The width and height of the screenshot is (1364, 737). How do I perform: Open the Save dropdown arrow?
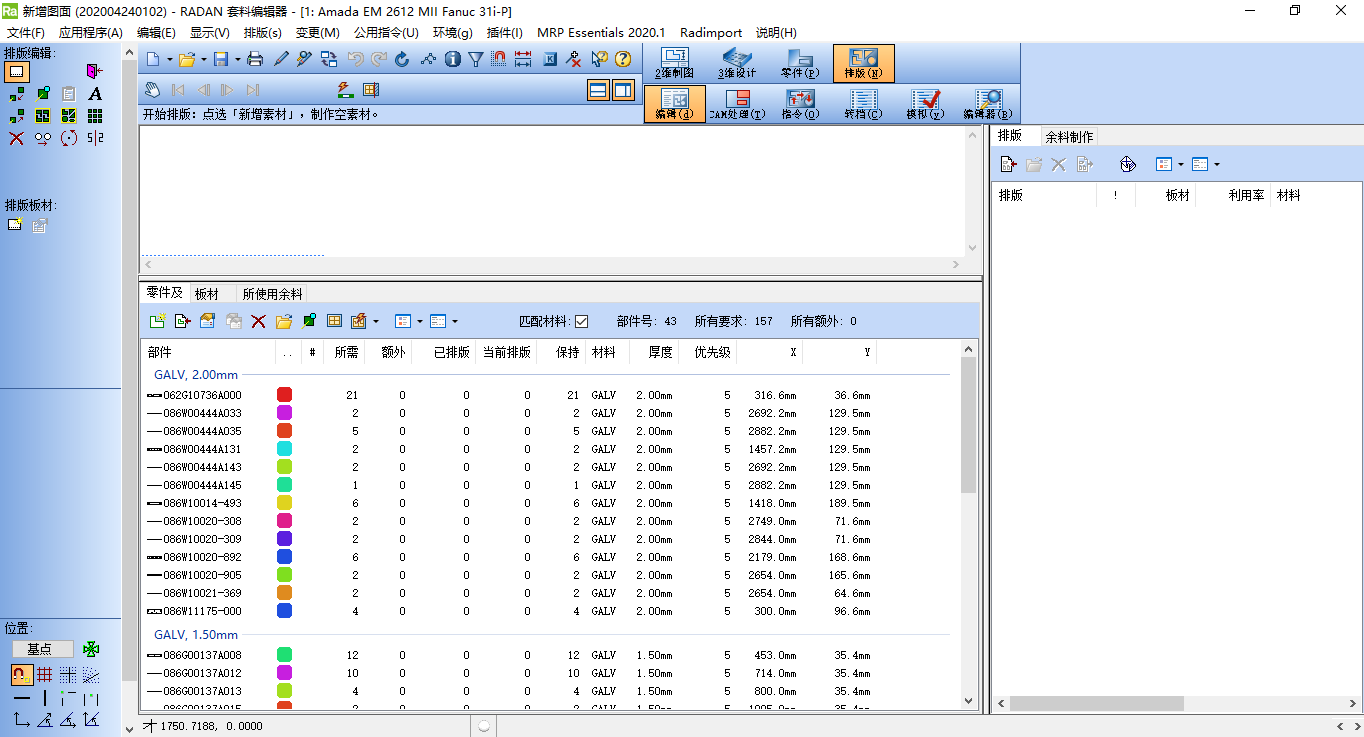click(236, 60)
